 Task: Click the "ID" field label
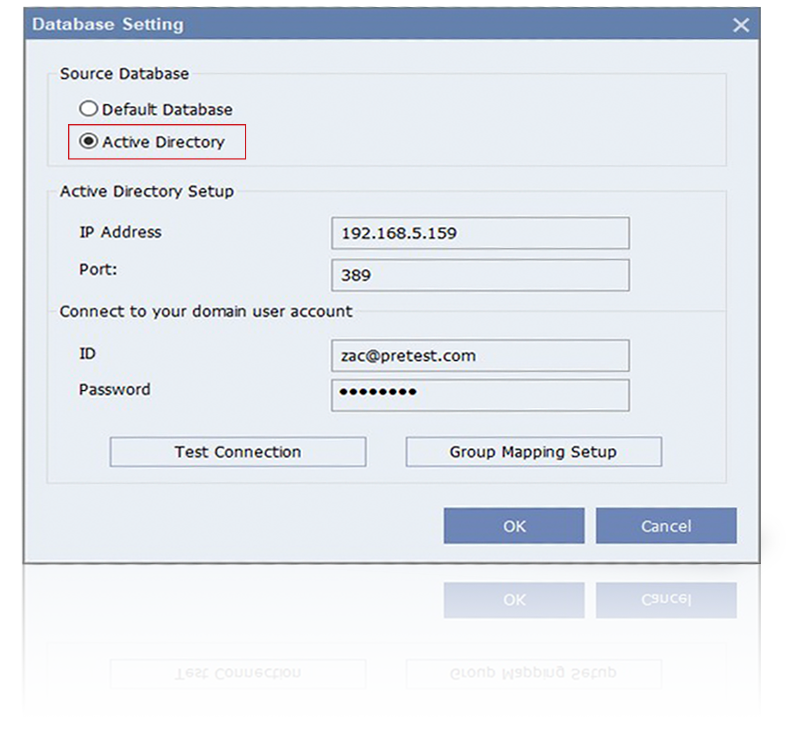pyautogui.click(x=88, y=354)
